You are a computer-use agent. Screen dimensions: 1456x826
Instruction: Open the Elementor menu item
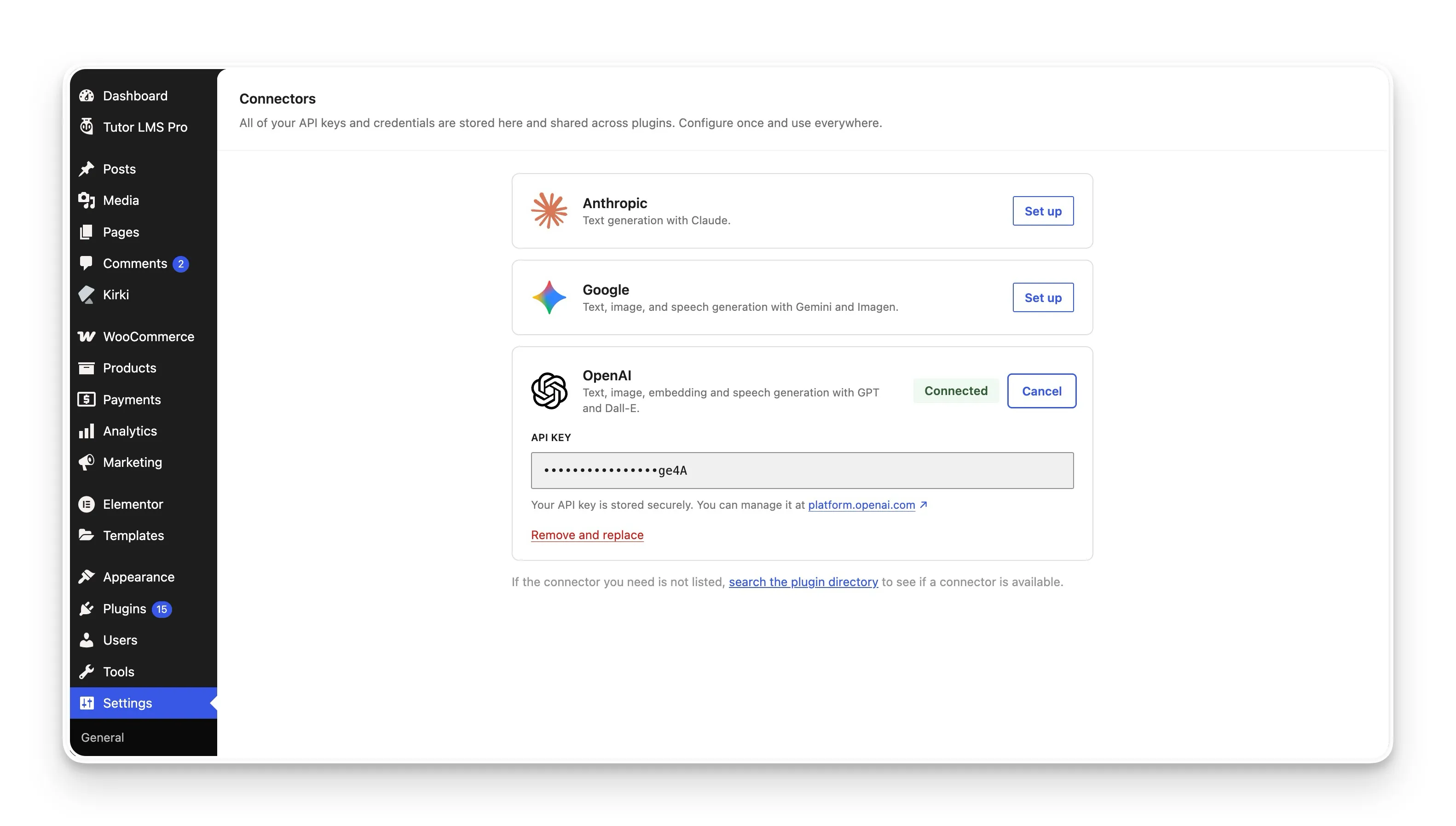point(144,504)
